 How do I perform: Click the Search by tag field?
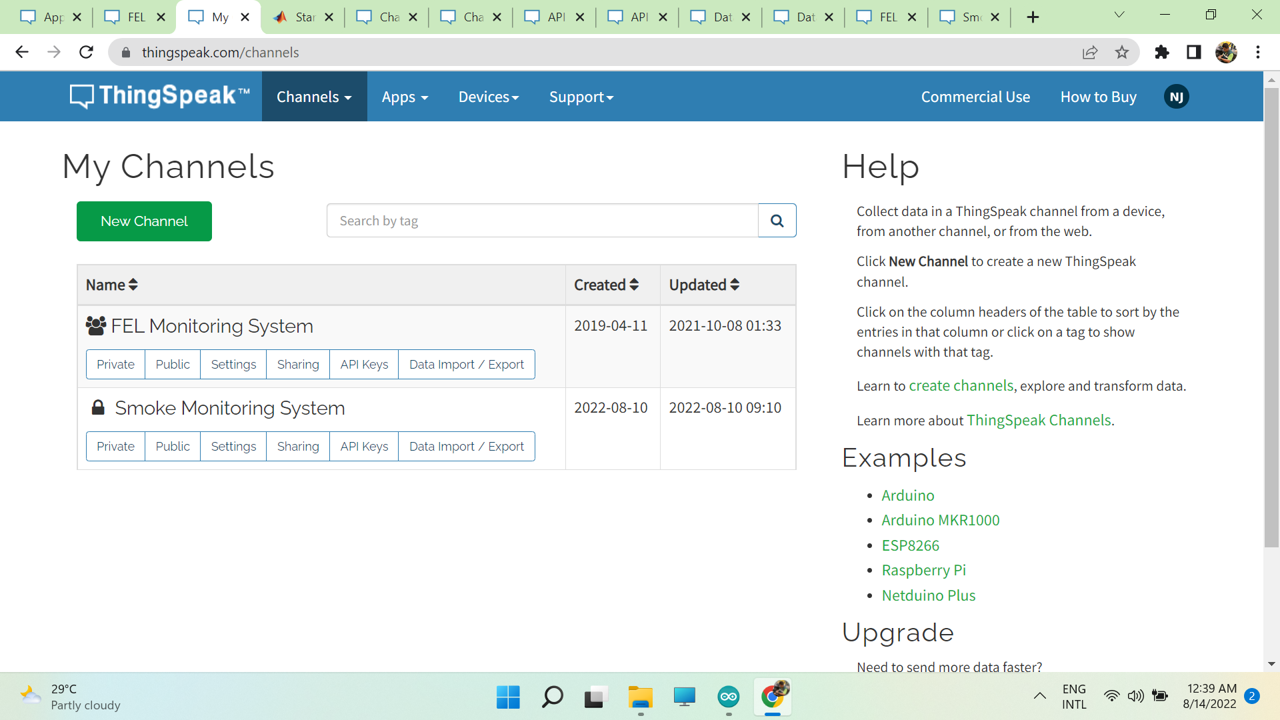click(x=543, y=221)
